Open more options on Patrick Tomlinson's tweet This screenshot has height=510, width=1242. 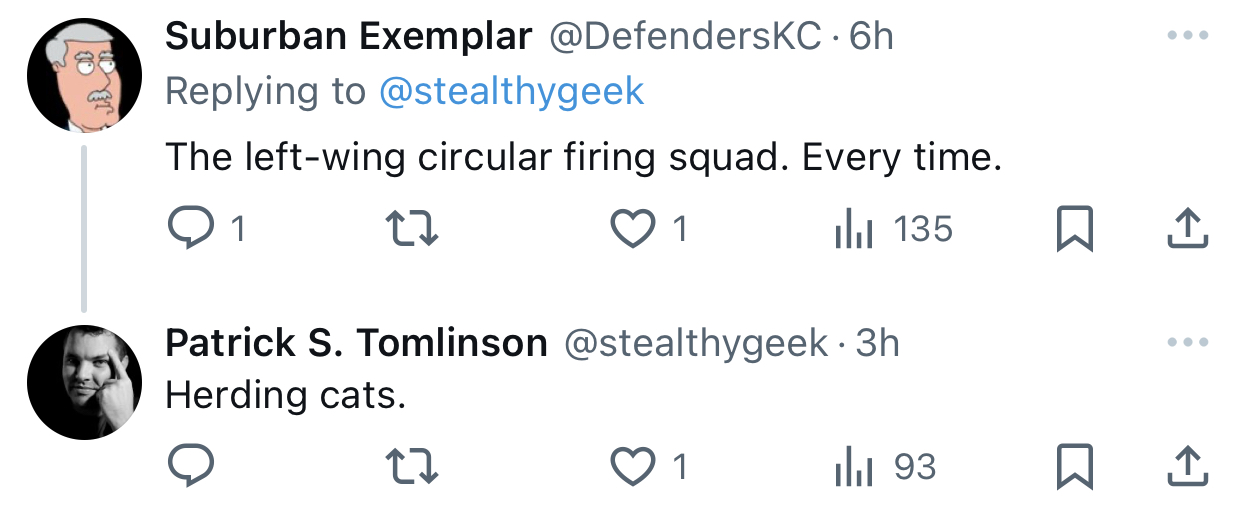pos(1188,342)
